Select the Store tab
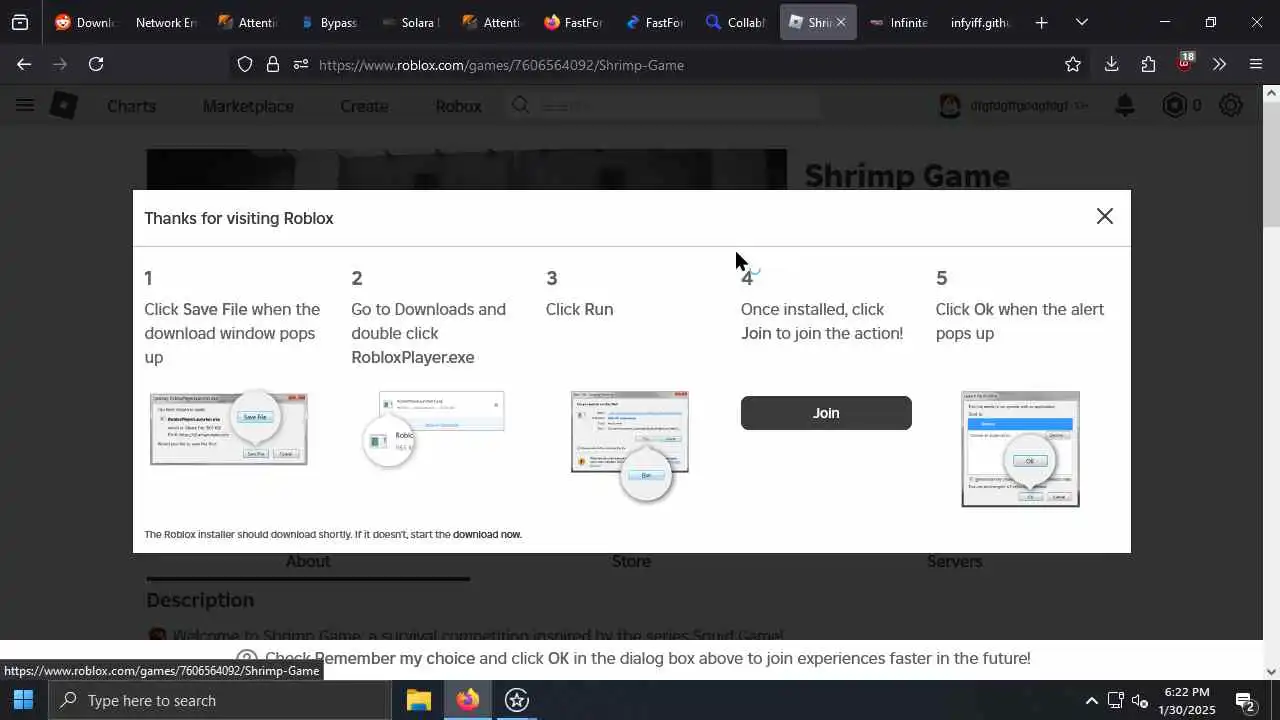Screen dimensions: 1280x720 [631, 561]
